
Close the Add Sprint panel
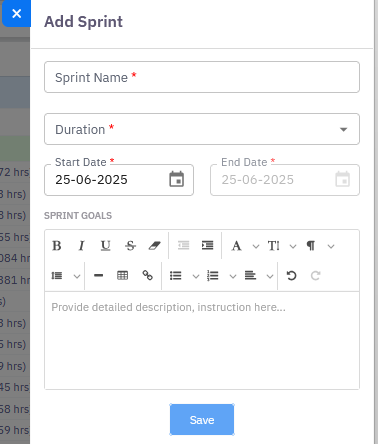16,13
